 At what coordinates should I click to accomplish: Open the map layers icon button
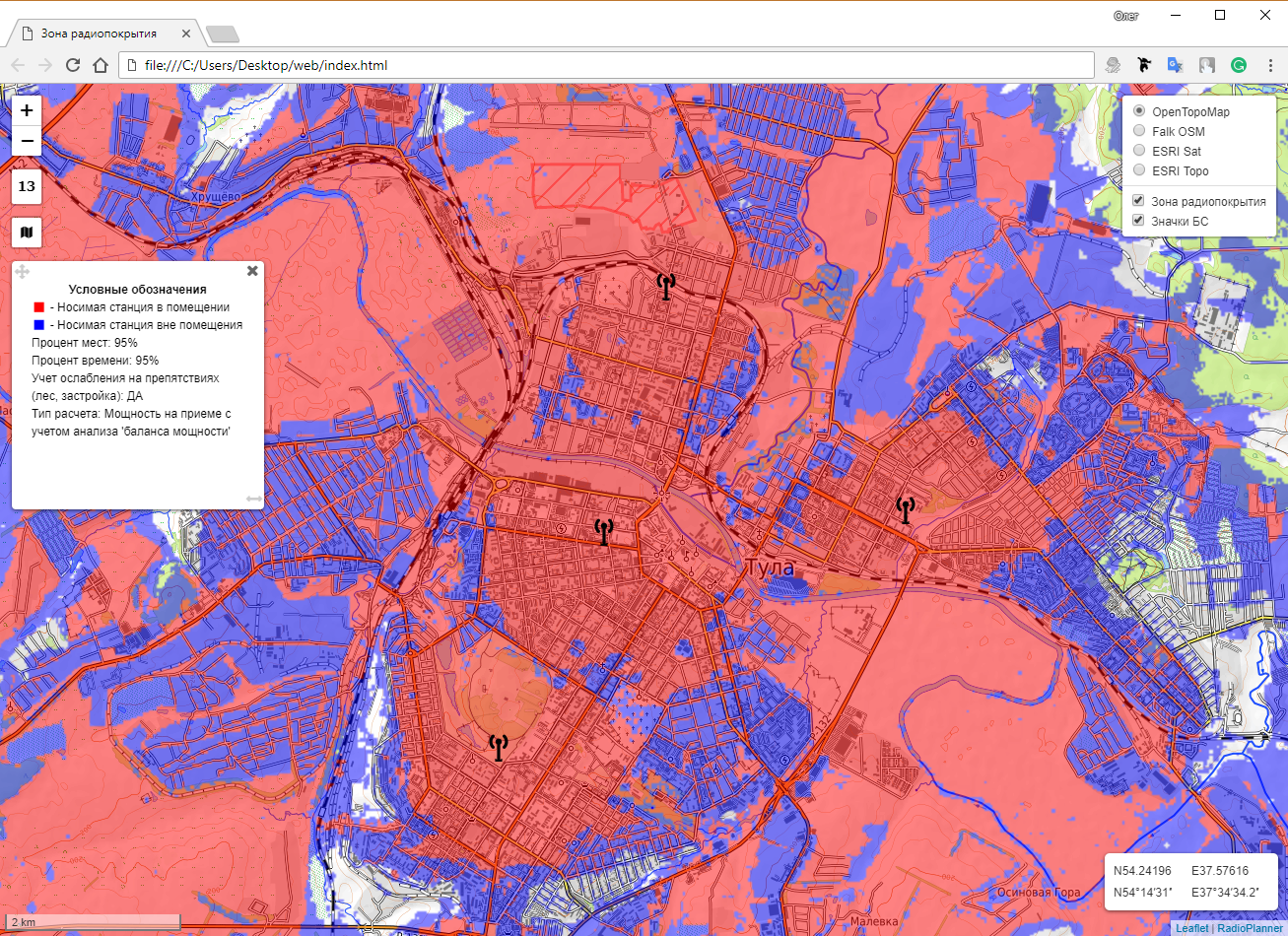[x=27, y=233]
